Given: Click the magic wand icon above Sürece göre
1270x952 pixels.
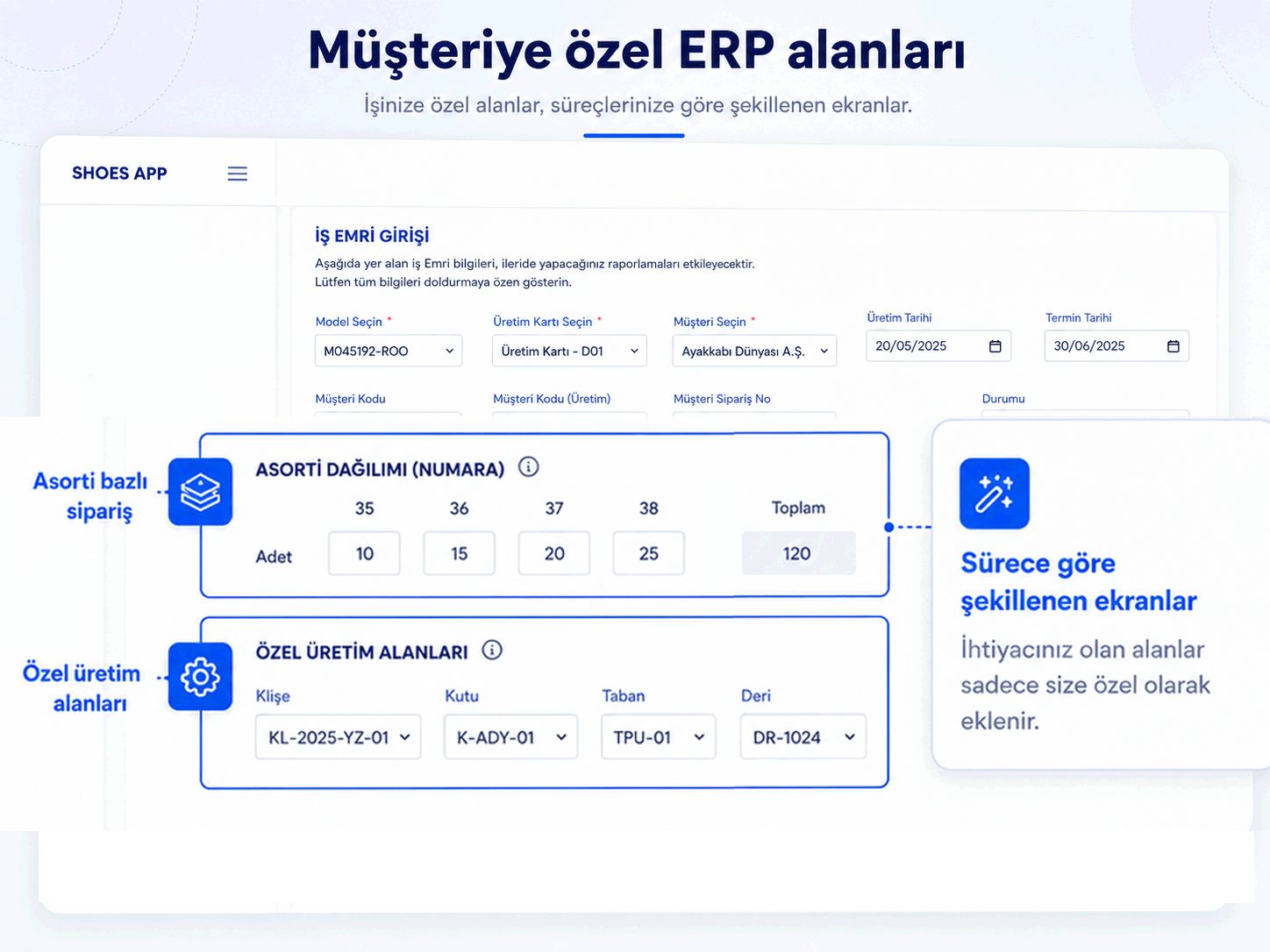Looking at the screenshot, I should 995,494.
